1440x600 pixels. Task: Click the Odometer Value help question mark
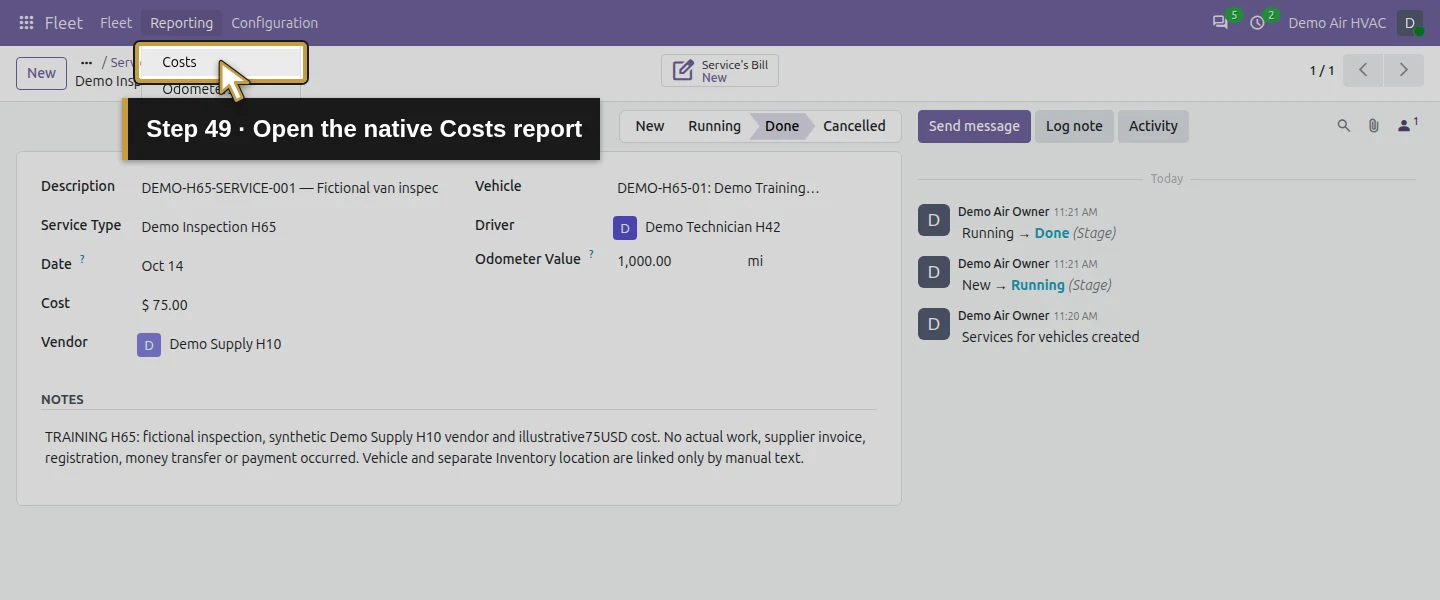(591, 254)
